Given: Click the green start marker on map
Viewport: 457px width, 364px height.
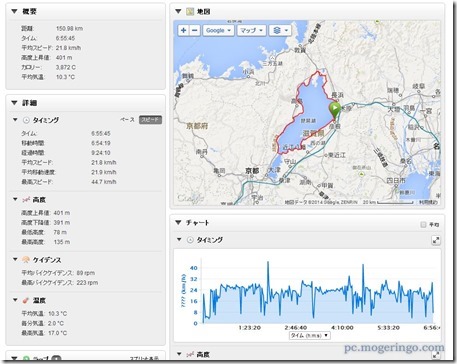Looking at the screenshot, I should tap(334, 110).
